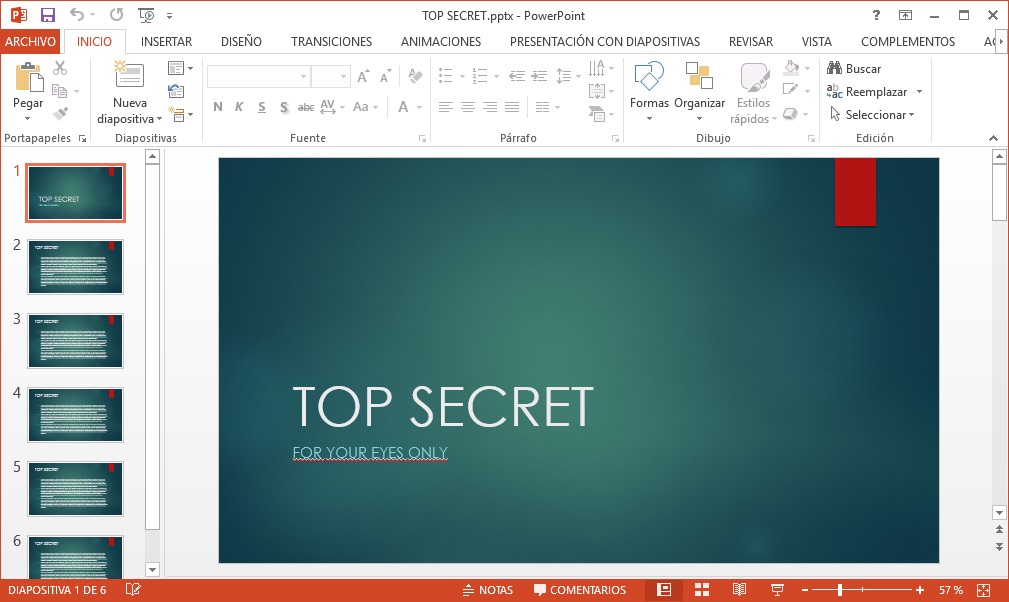Image resolution: width=1009 pixels, height=602 pixels.
Task: Click the zoom slider handle
Action: 840,590
